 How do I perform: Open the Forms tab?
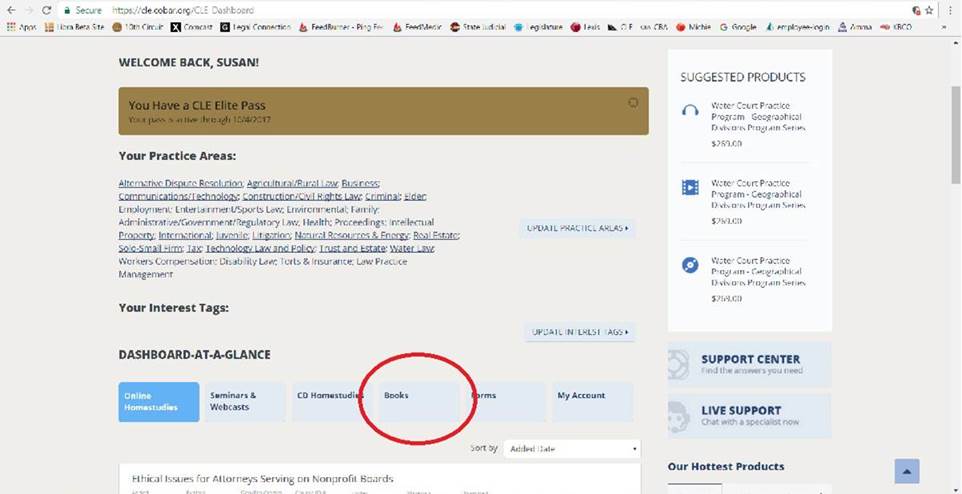coord(506,402)
